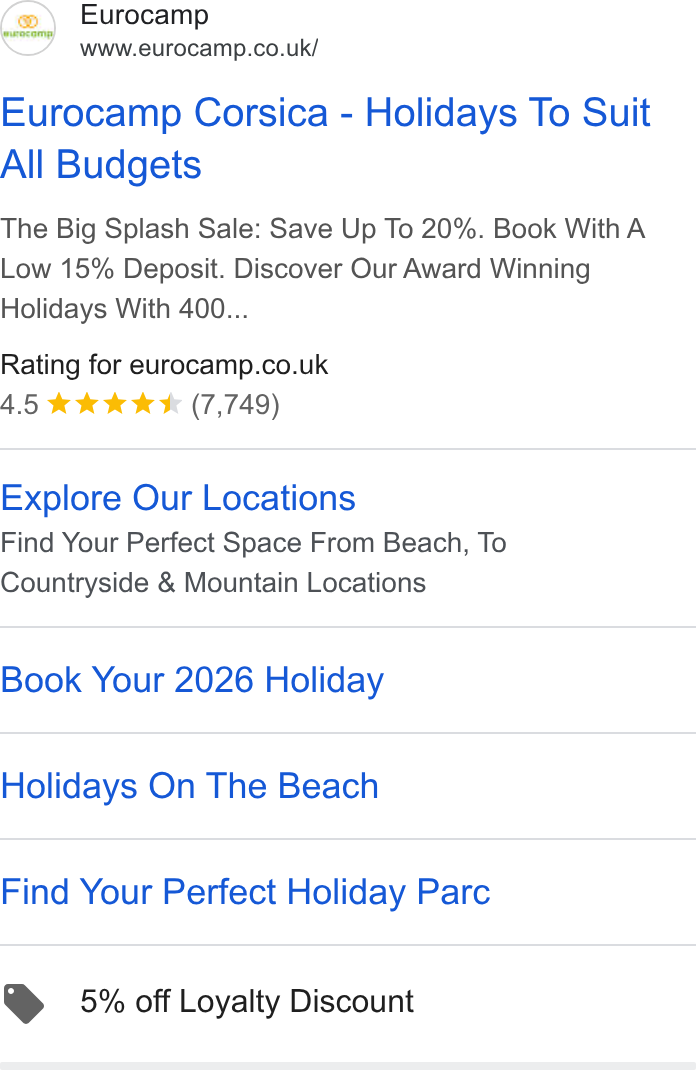The image size is (696, 1070).
Task: Click the Eurocamp round logo icon
Action: 27,28
